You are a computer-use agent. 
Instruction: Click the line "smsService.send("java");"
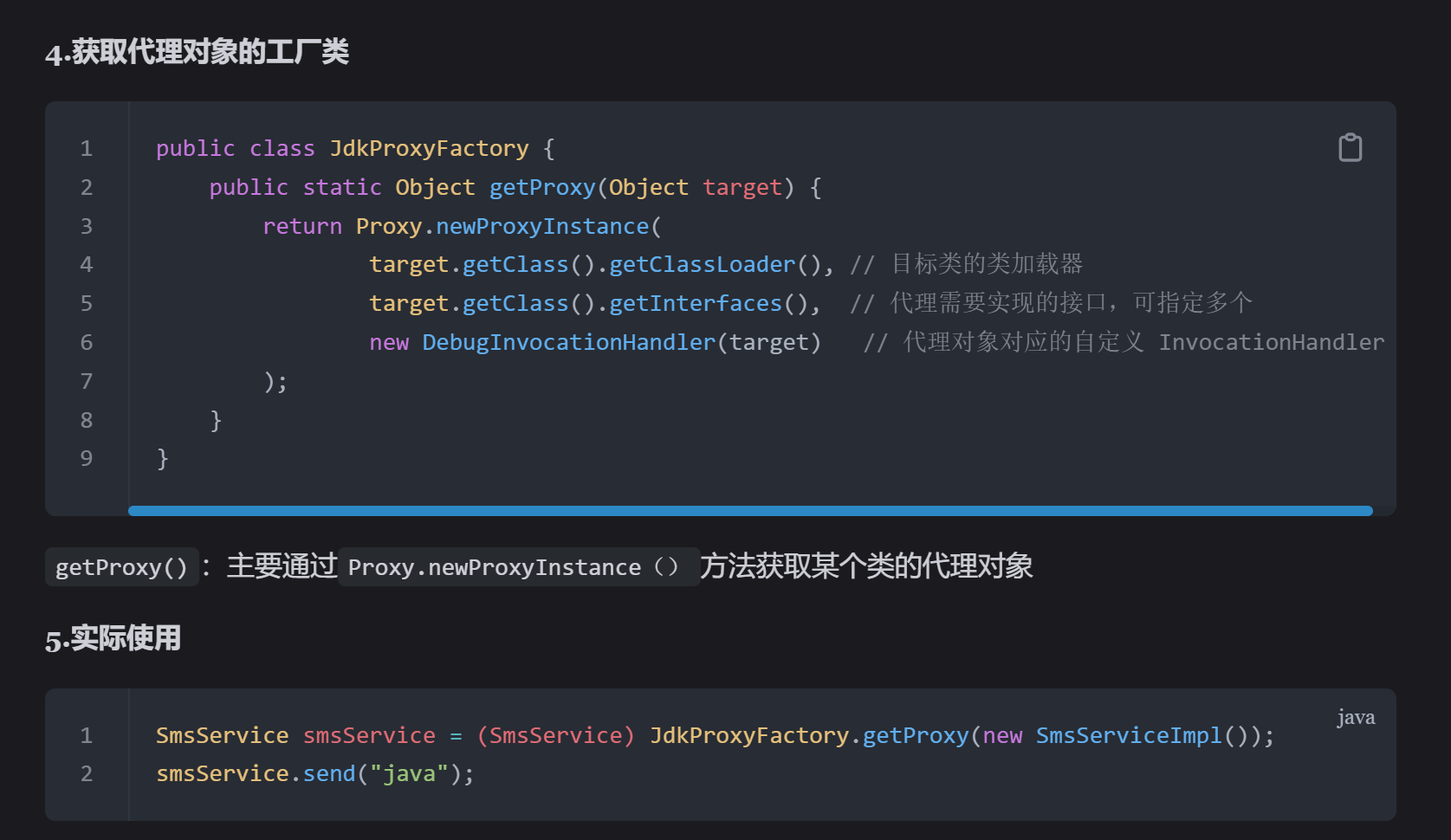pyautogui.click(x=315, y=774)
